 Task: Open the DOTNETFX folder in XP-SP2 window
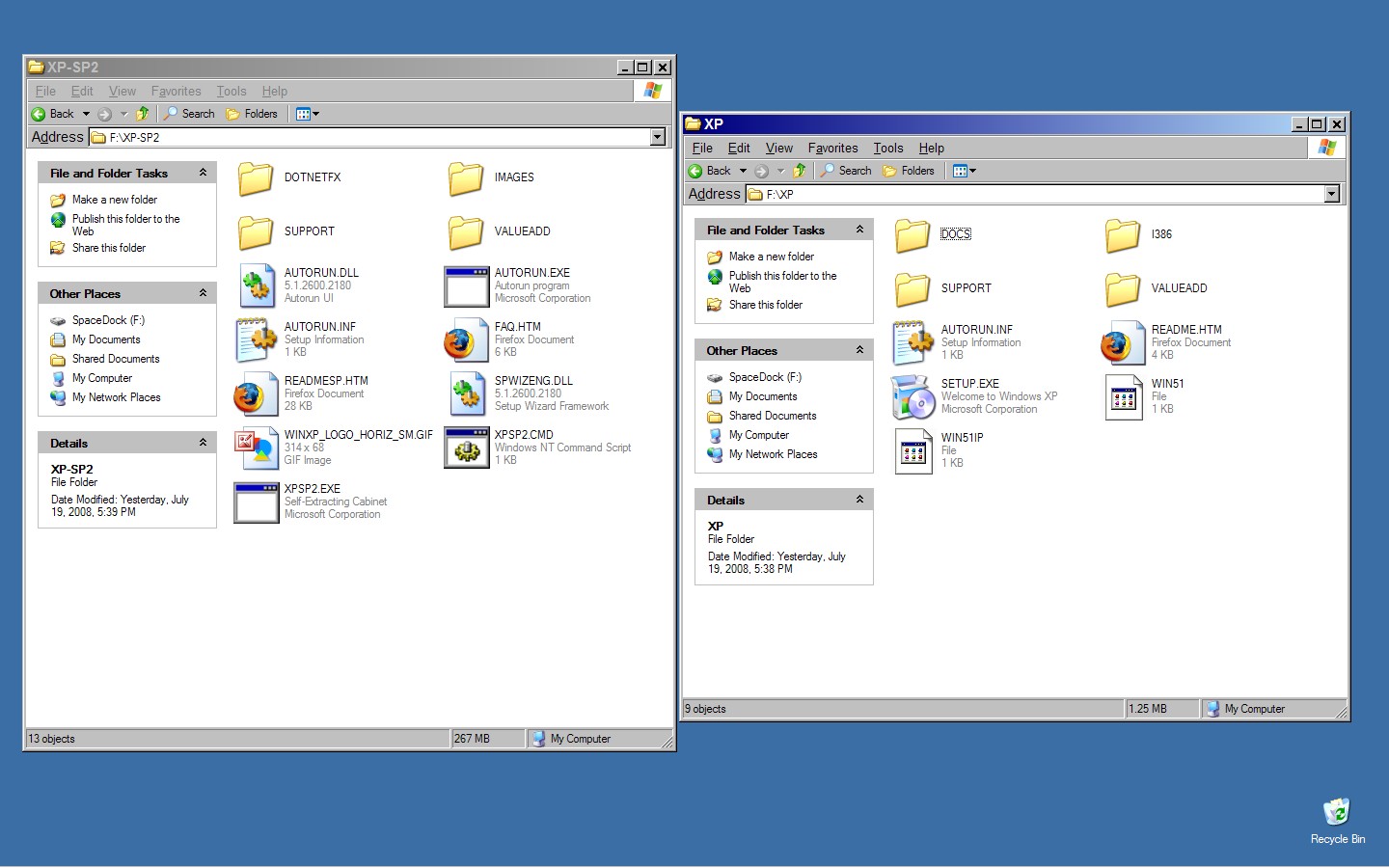coord(256,178)
